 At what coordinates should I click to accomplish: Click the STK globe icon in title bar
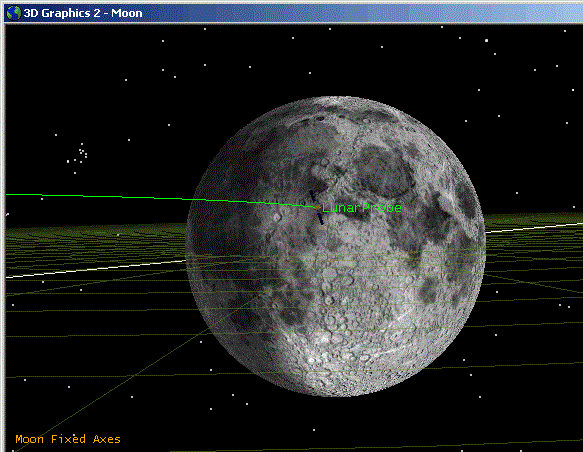click(13, 13)
